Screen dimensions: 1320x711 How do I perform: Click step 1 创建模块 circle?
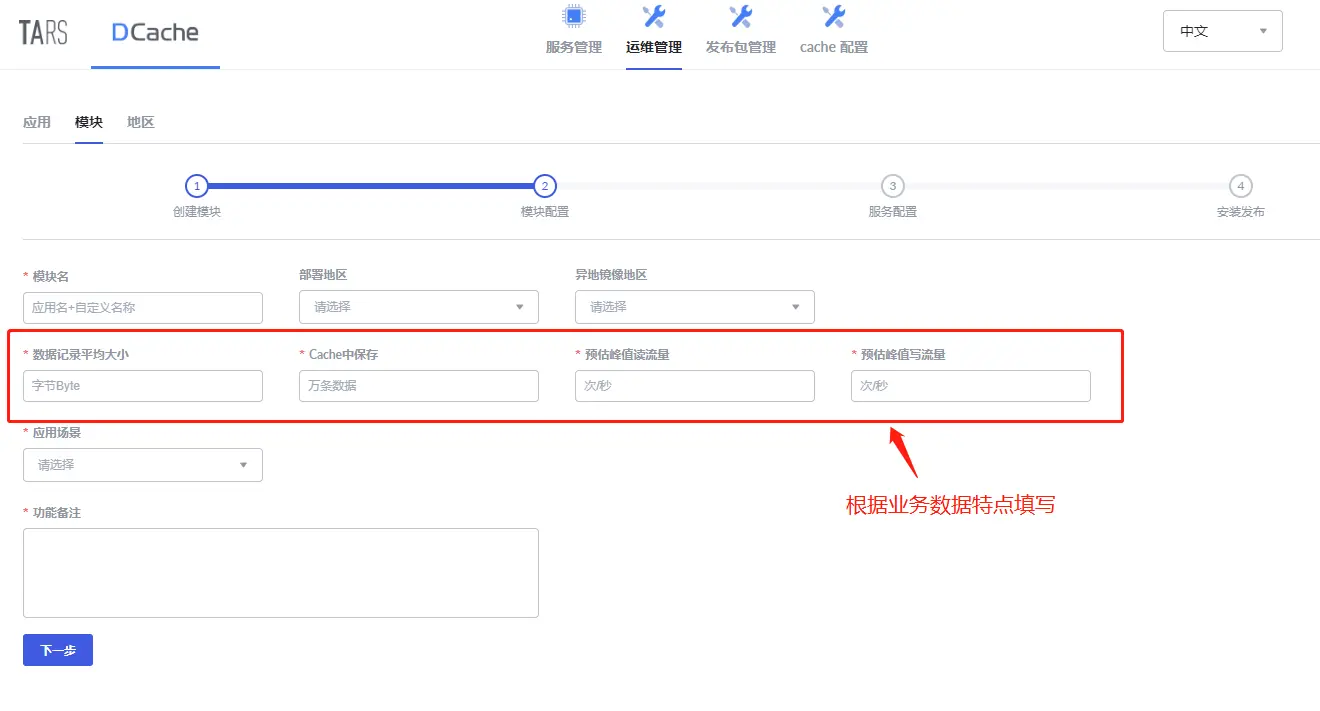coord(197,186)
